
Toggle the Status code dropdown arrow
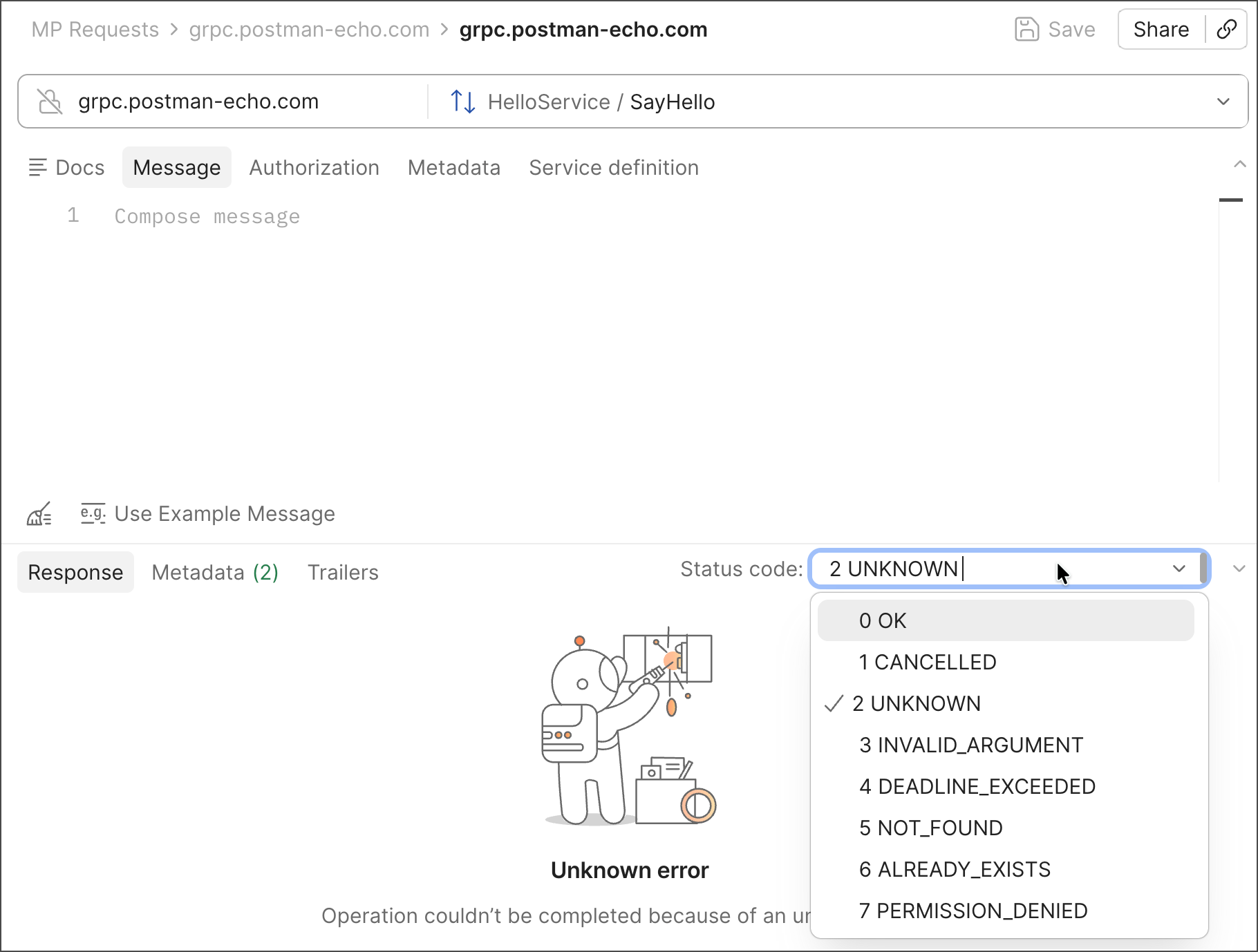(1179, 569)
